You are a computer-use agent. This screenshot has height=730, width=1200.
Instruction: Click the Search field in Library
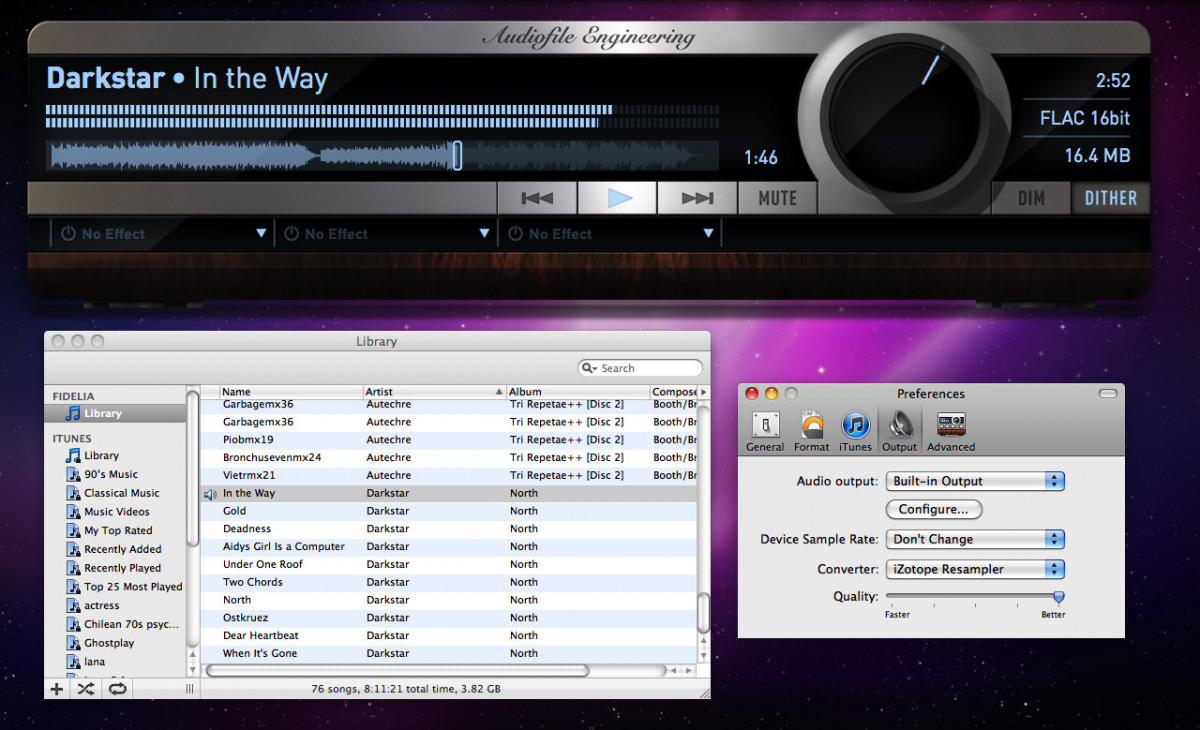point(647,368)
